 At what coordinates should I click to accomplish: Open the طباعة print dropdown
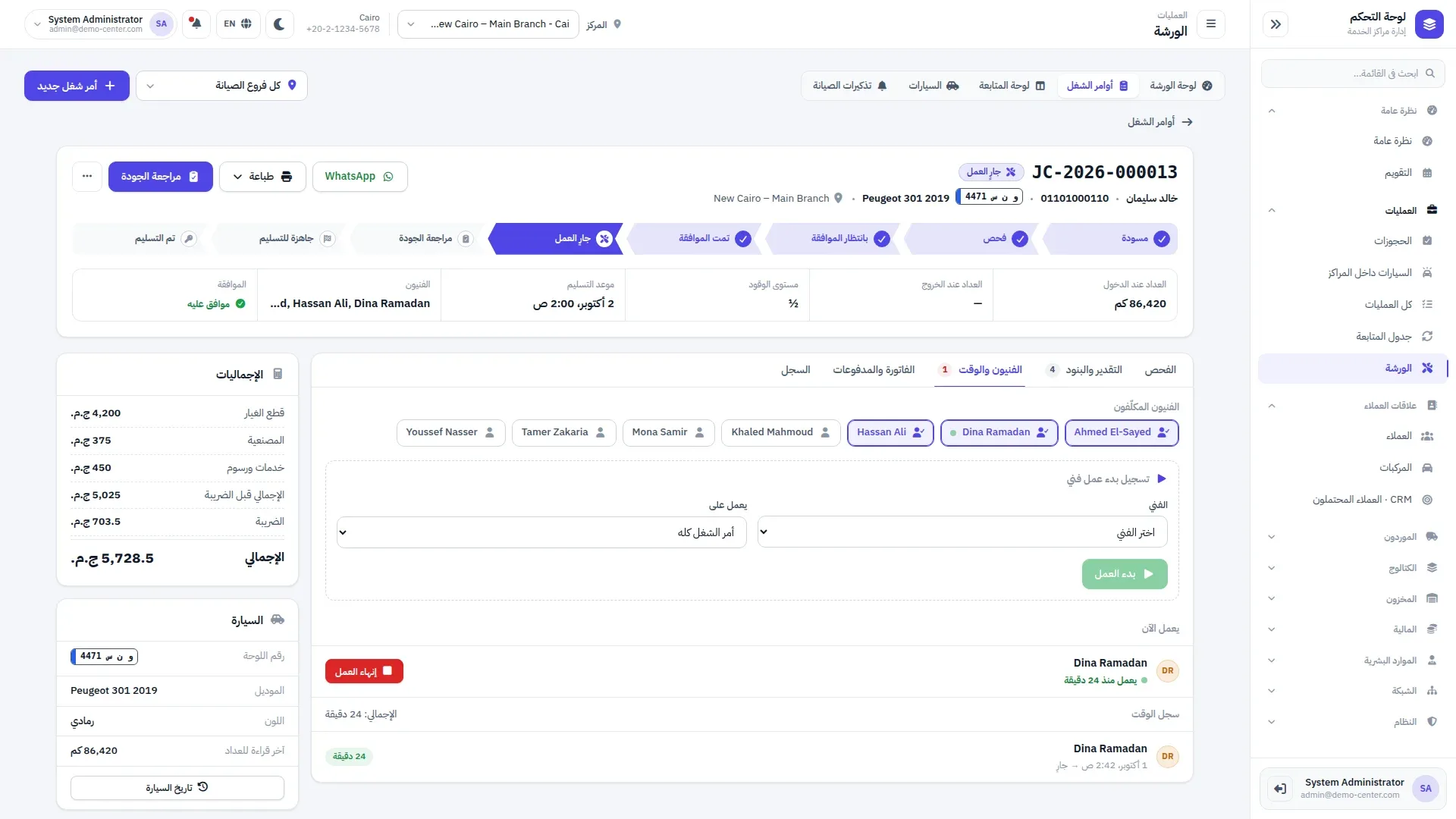pyautogui.click(x=262, y=177)
